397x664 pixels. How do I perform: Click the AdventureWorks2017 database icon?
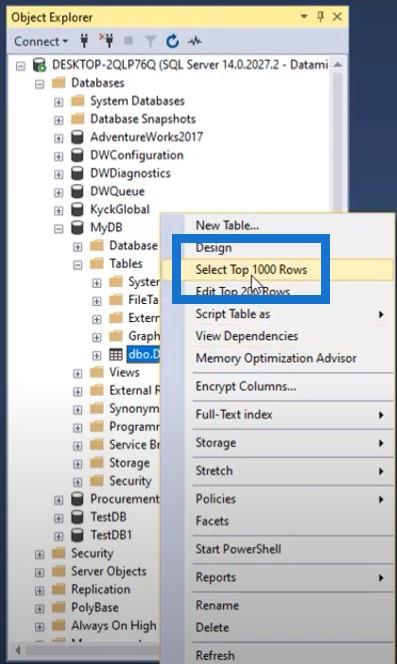point(77,137)
